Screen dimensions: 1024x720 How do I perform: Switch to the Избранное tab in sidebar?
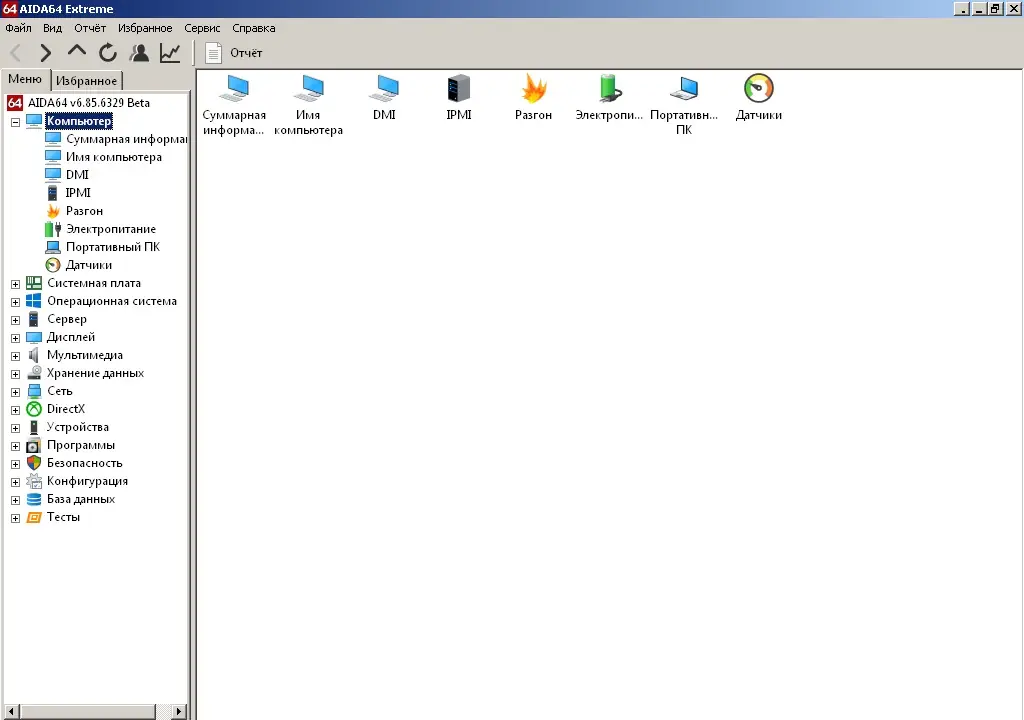[86, 80]
